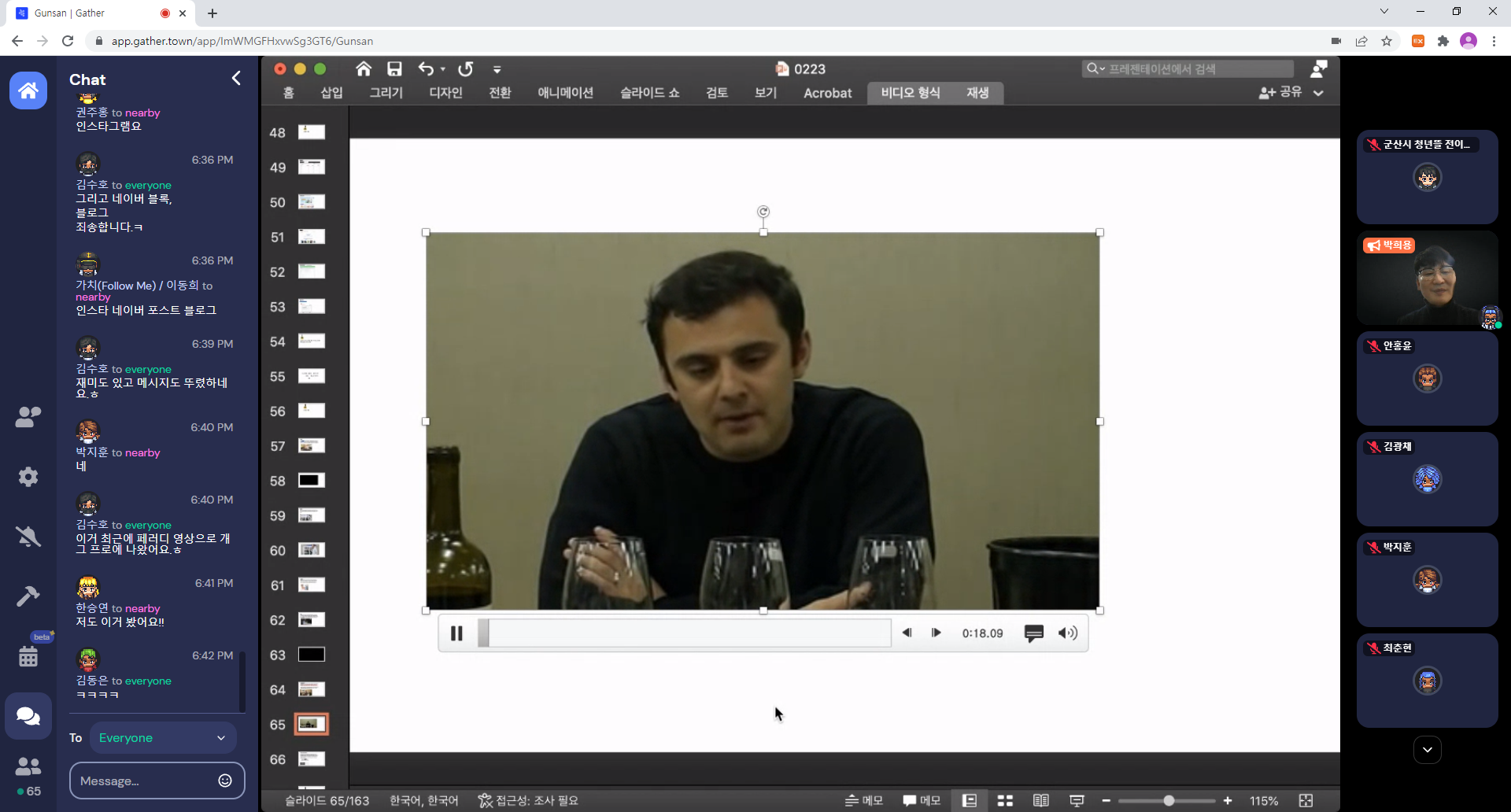Pause the video playback

[x=456, y=633]
